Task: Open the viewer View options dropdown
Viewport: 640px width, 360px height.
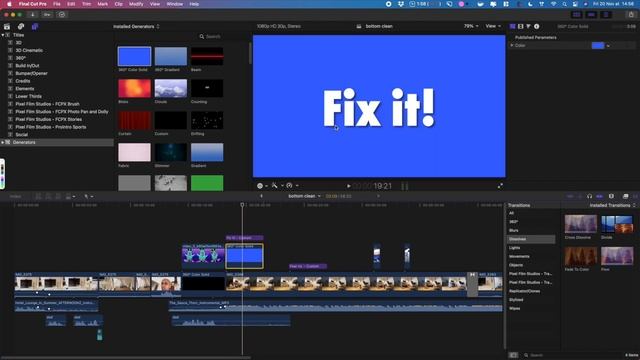Action: pos(493,26)
